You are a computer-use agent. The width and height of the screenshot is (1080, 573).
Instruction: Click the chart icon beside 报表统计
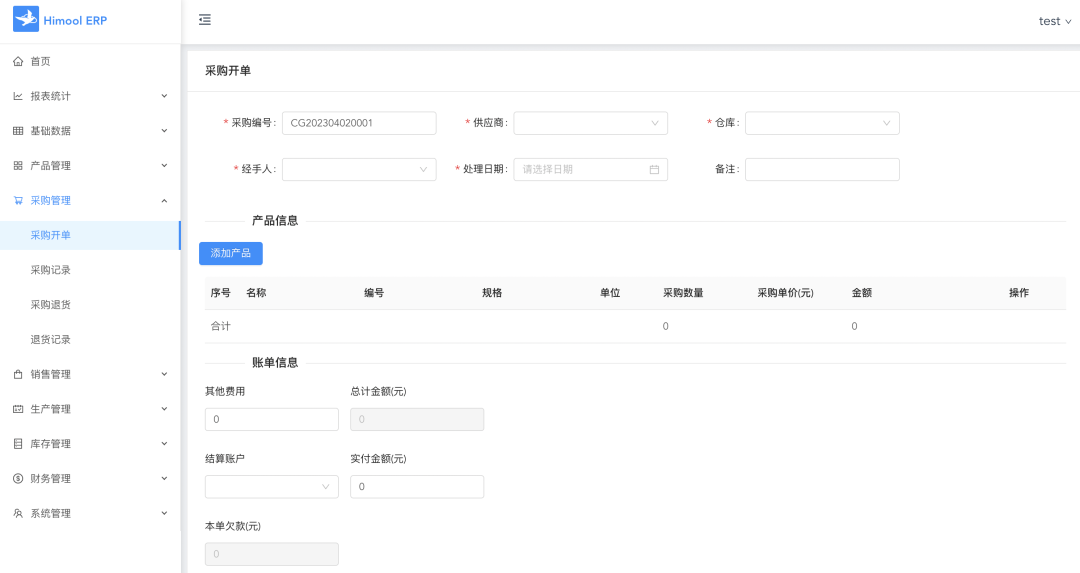pos(18,96)
